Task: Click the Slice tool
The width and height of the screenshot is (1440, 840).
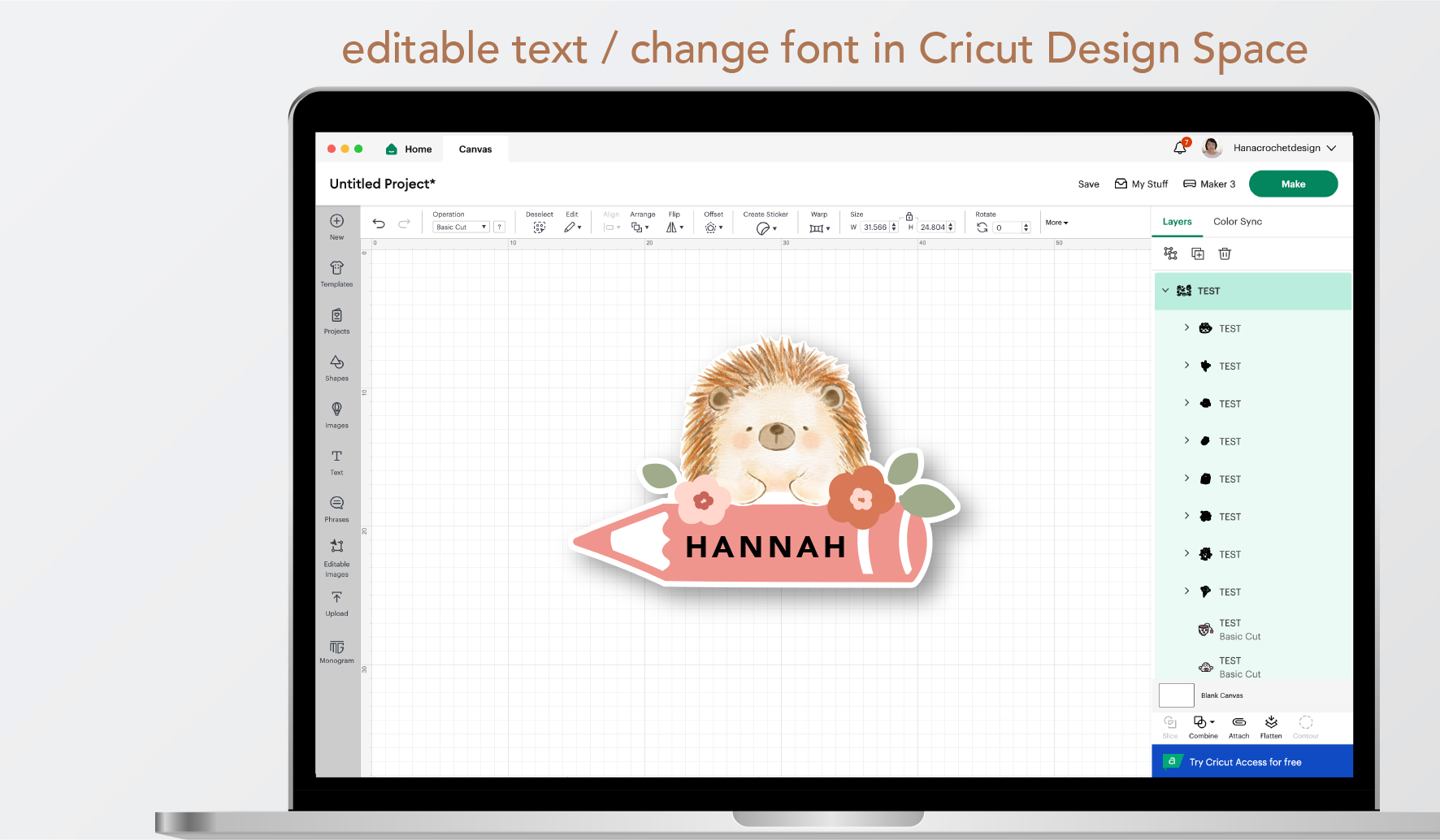Action: pos(1170,727)
